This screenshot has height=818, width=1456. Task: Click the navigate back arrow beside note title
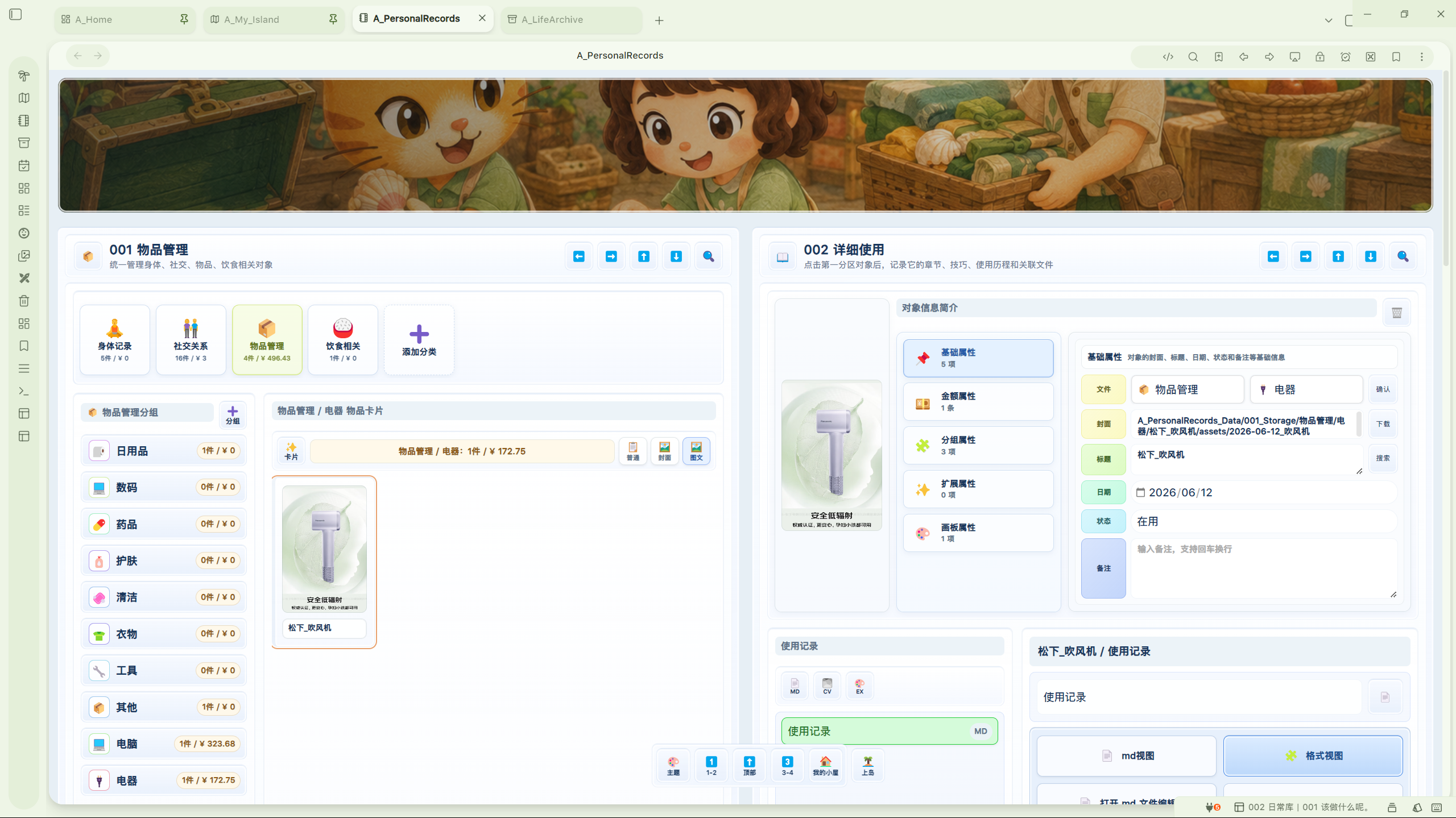click(78, 56)
